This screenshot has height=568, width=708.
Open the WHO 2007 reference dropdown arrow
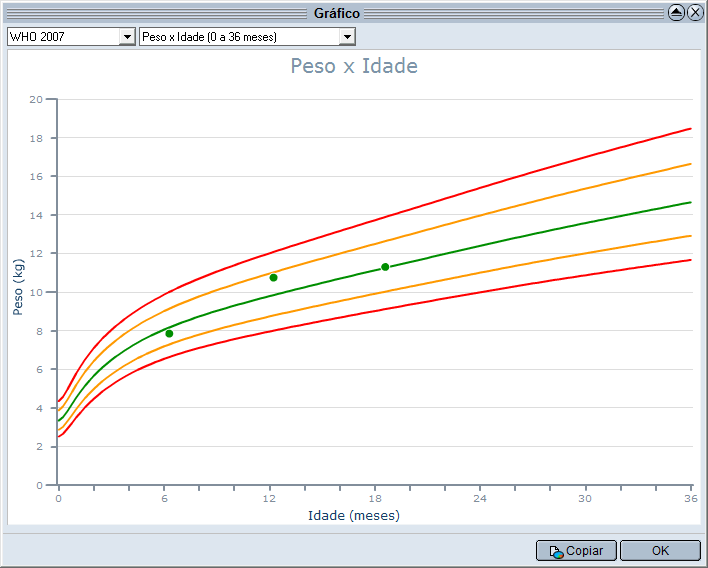(127, 37)
